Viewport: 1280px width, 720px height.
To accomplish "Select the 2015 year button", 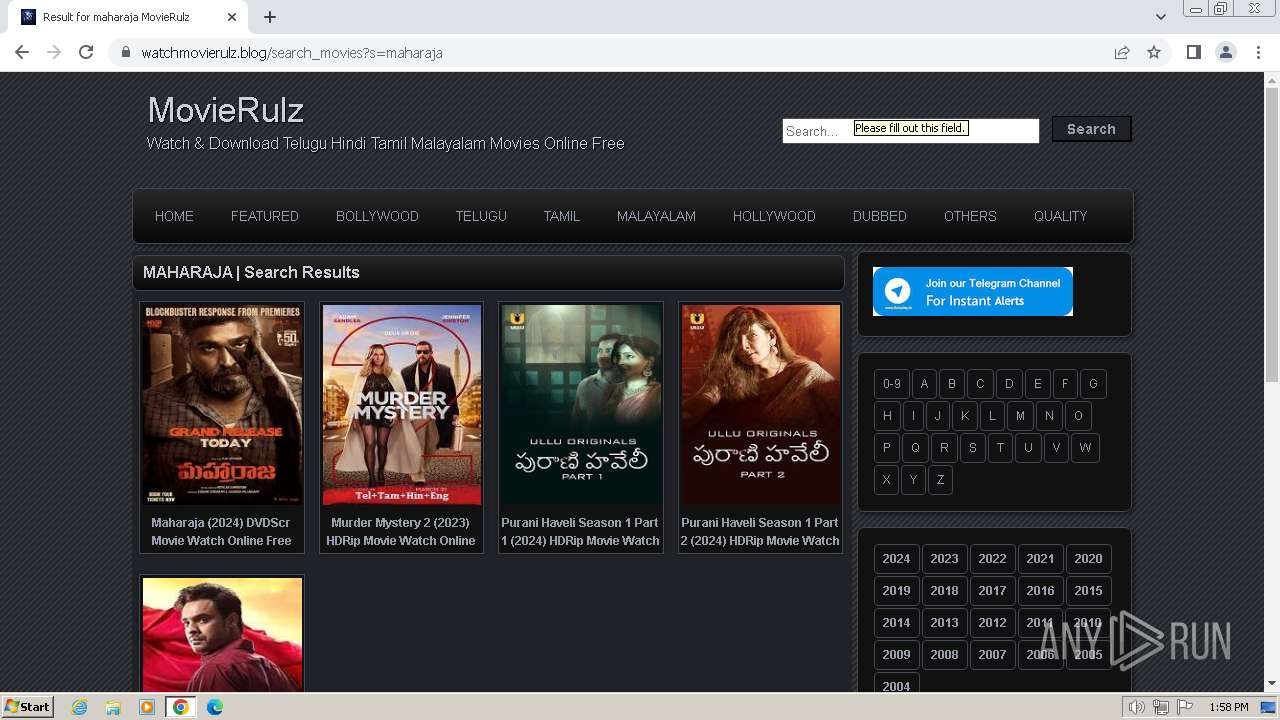I will pos(1088,591).
